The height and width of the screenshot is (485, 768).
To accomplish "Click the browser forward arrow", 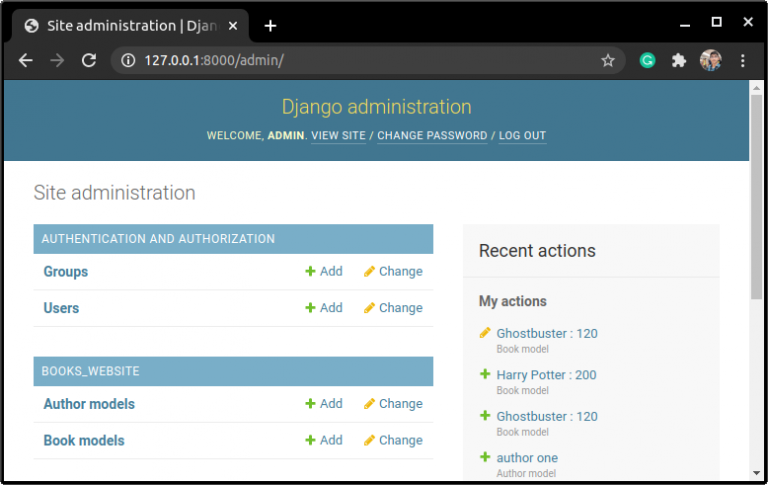I will tap(57, 60).
